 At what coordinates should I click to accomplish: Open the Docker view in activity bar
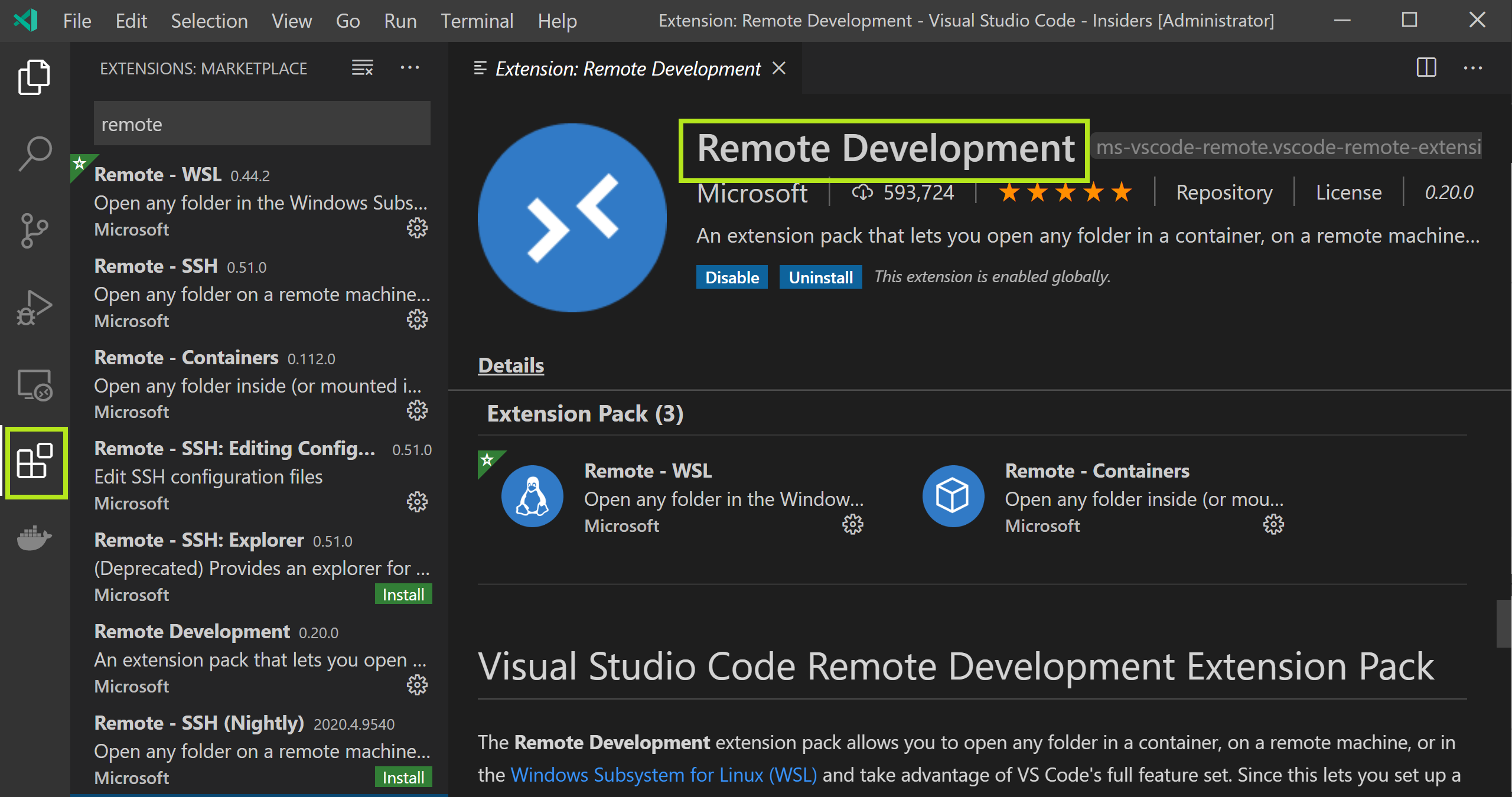click(x=34, y=538)
